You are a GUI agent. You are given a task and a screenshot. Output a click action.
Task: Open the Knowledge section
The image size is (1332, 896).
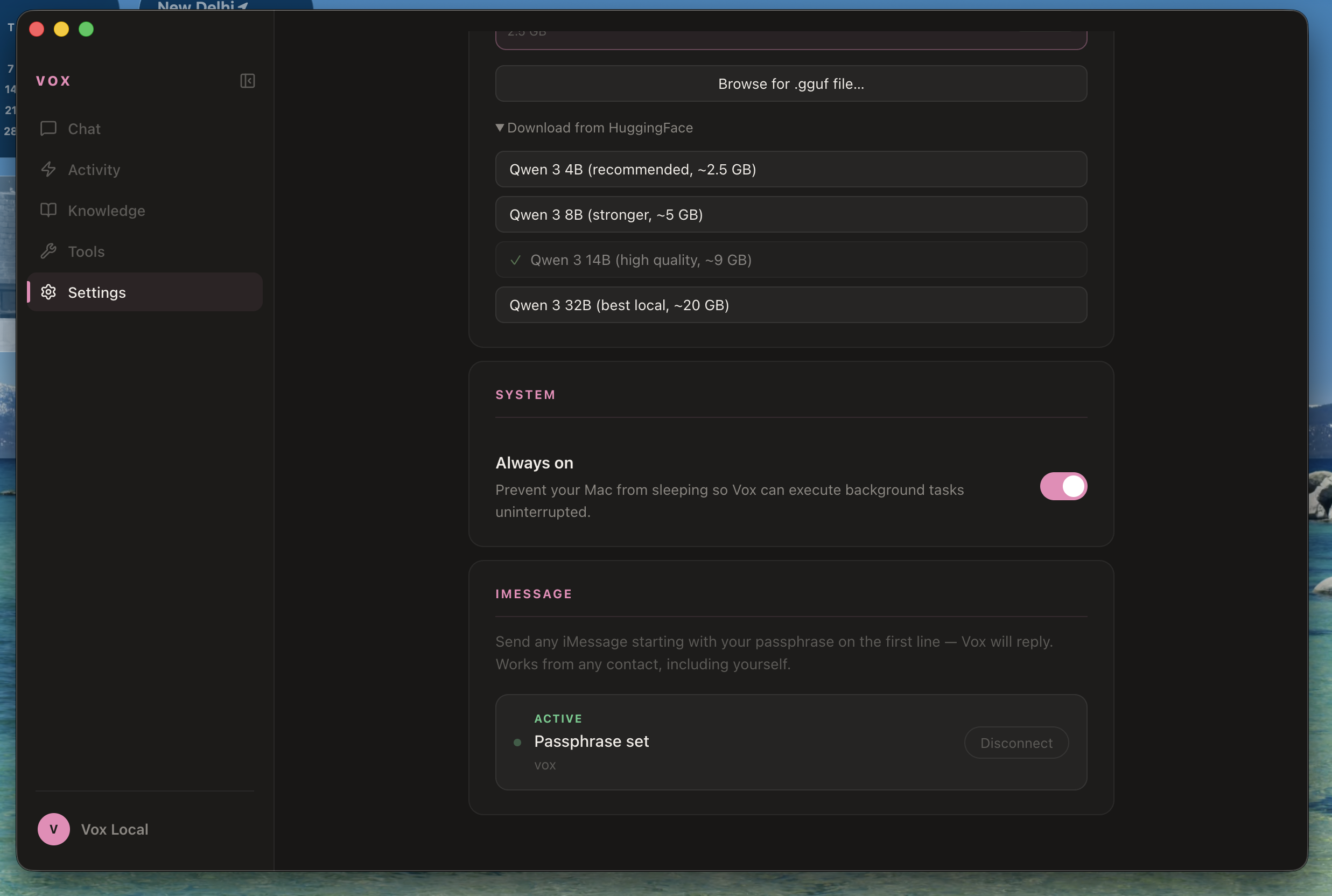106,211
